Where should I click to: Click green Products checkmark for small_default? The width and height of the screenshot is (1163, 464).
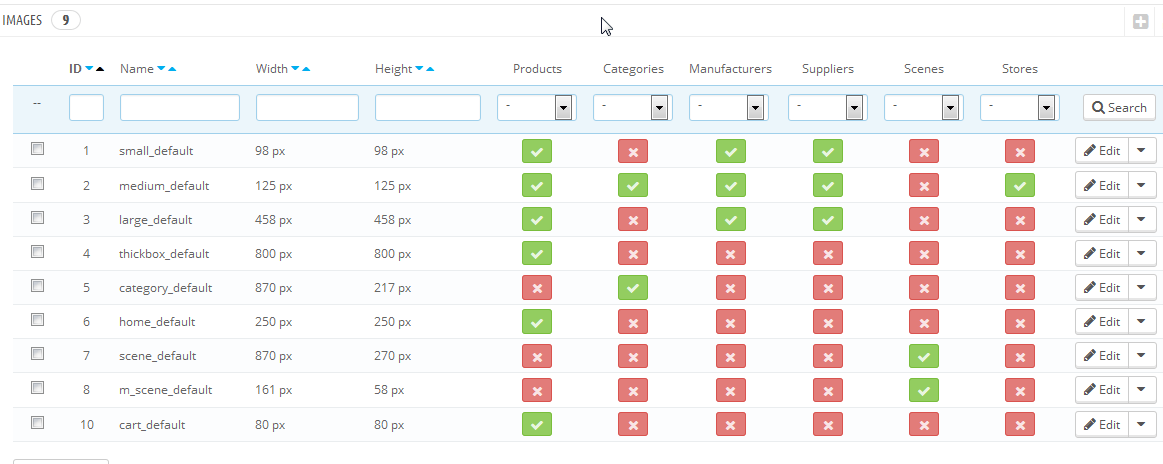click(x=537, y=151)
